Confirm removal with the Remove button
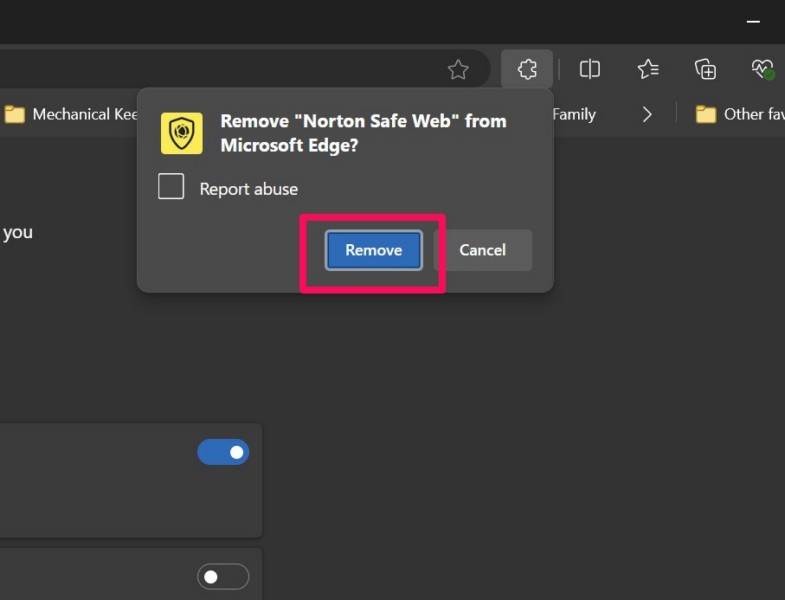 pyautogui.click(x=373, y=250)
